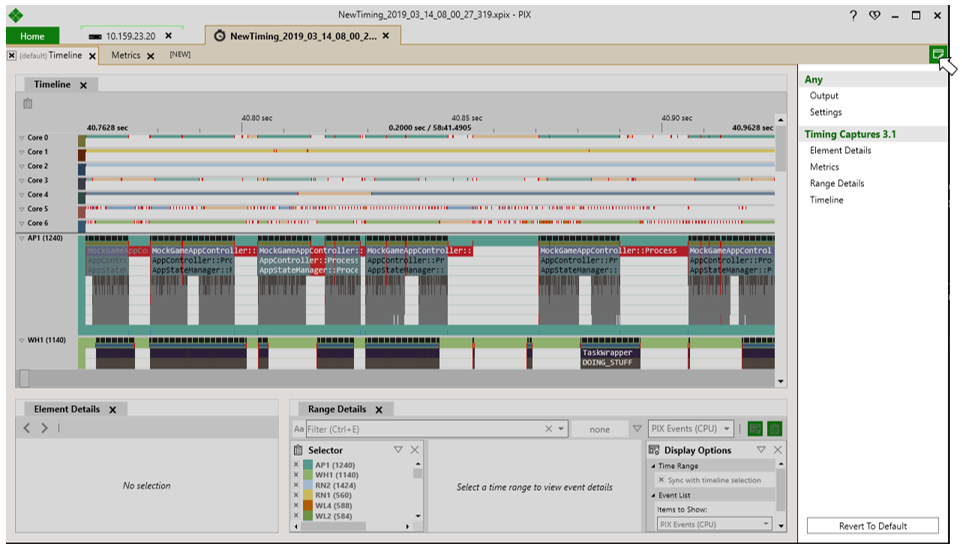Switch to the Home tab

tap(33, 36)
